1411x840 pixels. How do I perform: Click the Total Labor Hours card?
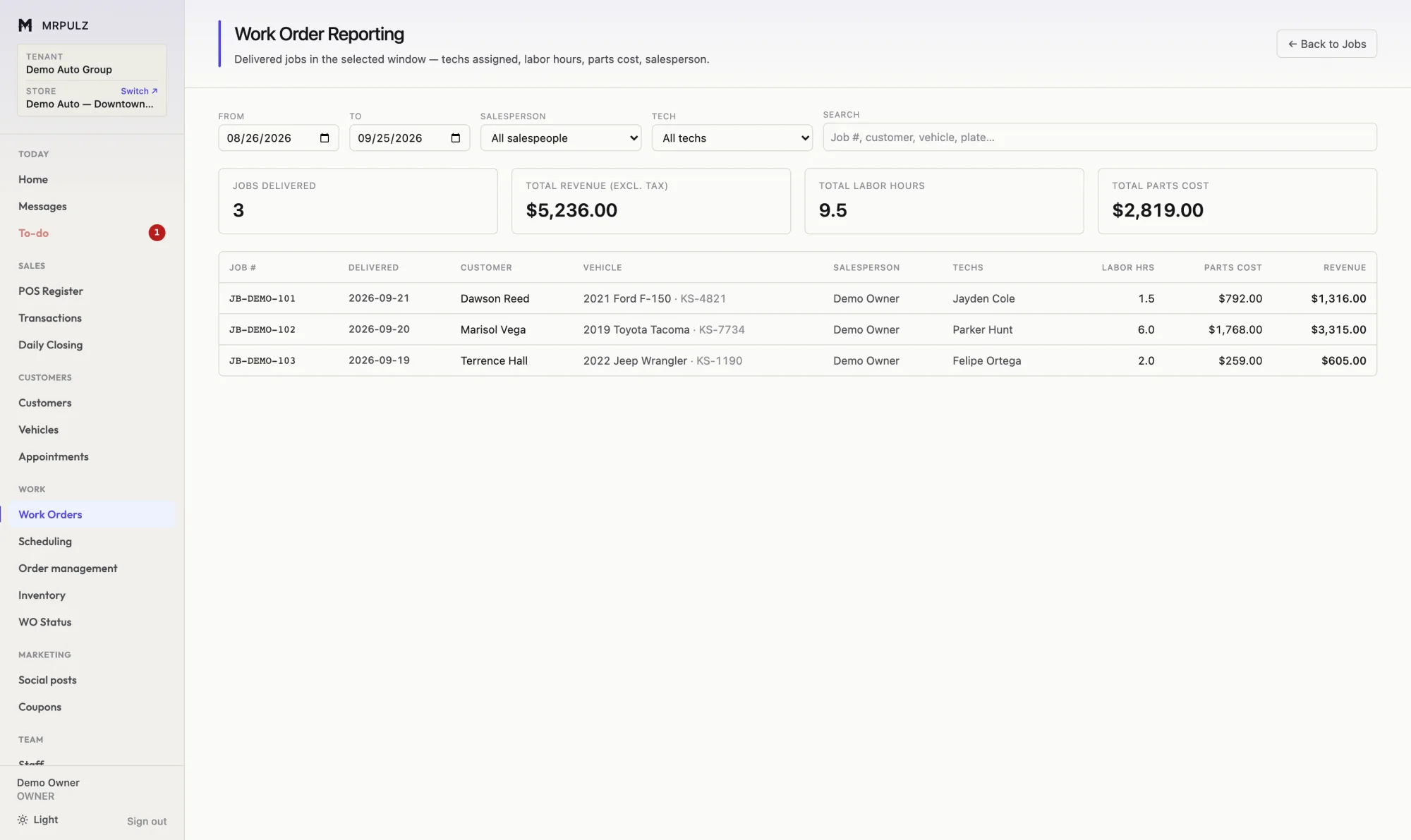tap(944, 201)
